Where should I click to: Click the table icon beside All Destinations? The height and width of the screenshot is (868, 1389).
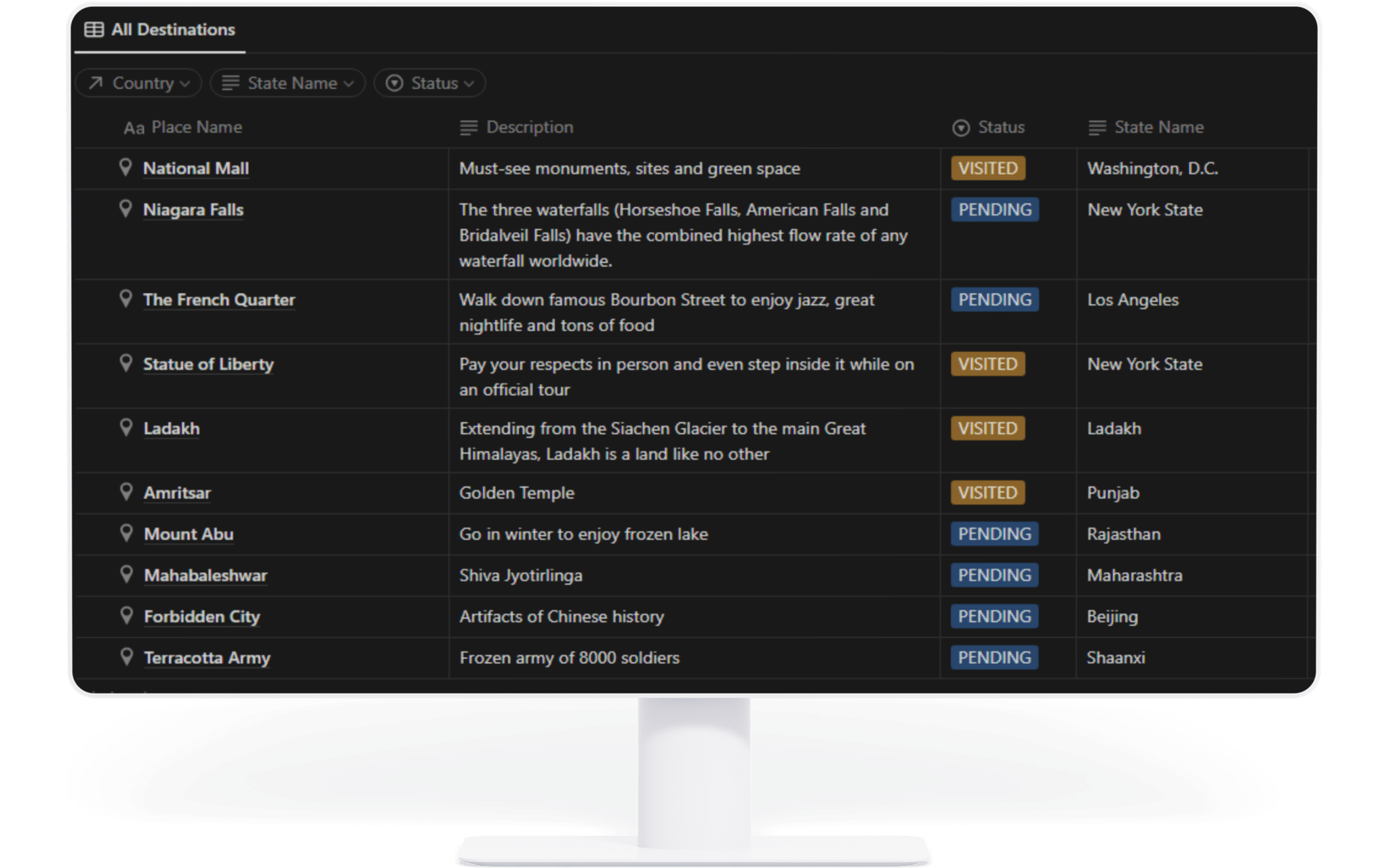tap(94, 30)
